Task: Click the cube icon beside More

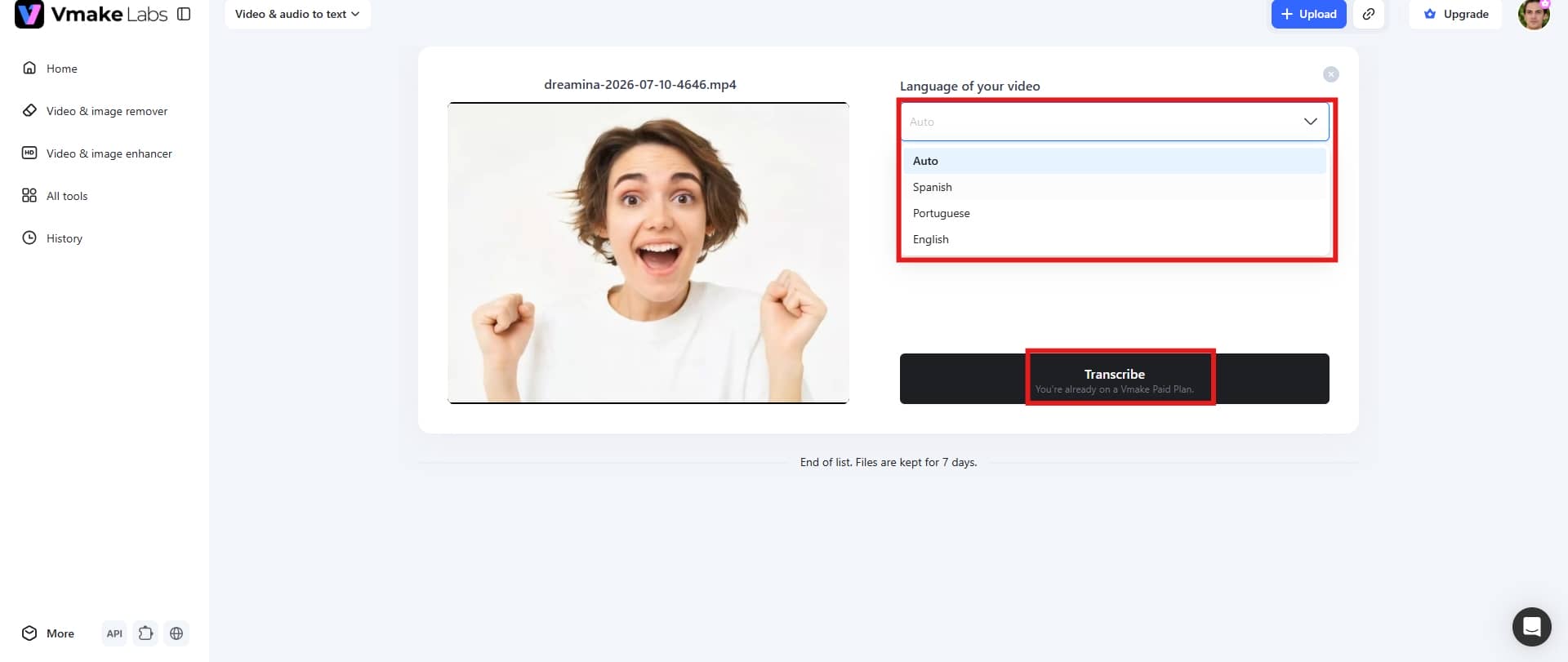Action: [x=29, y=633]
